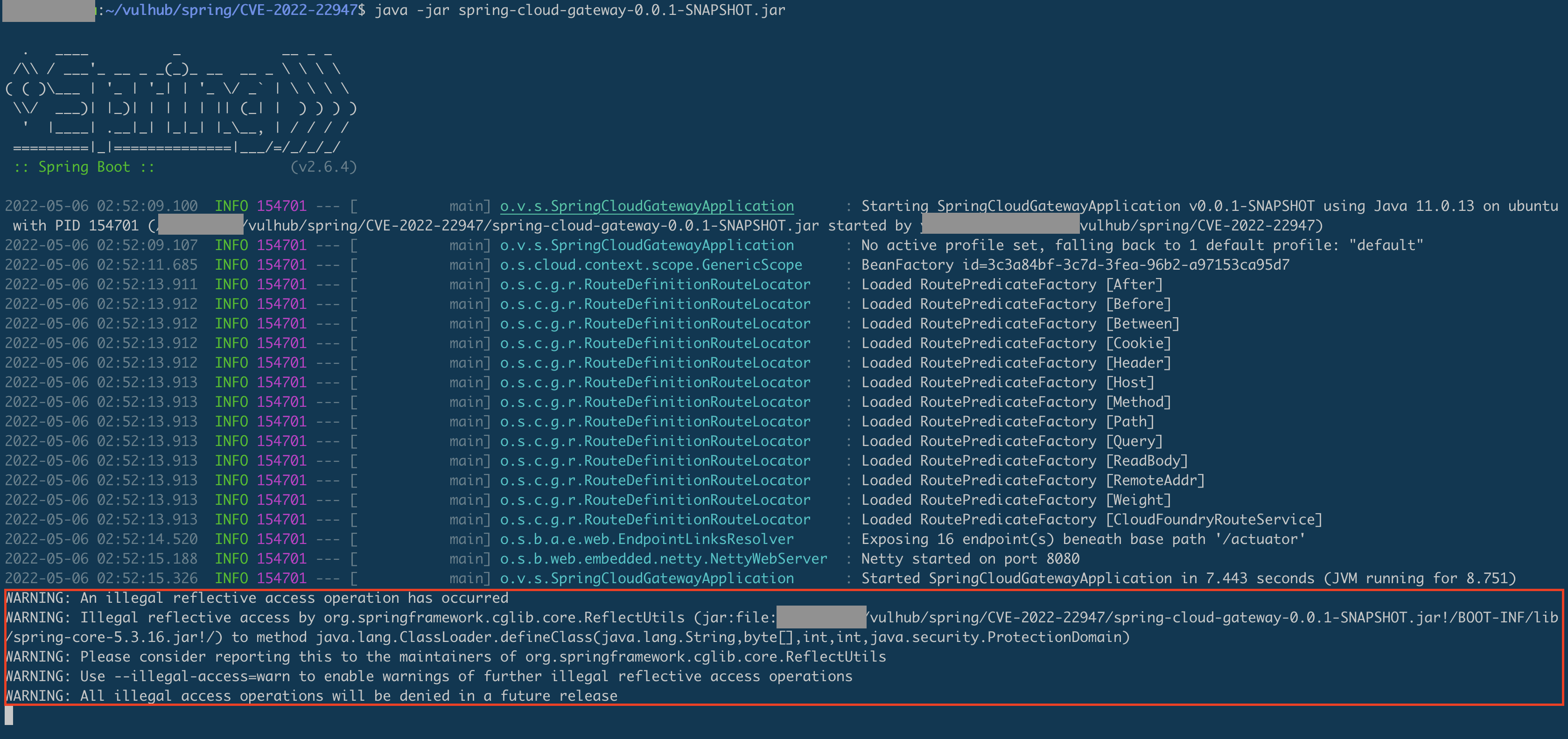This screenshot has width=1568, height=739.
Task: Click 'Use --illegal-access=warn' warning line
Action: pyautogui.click(x=428, y=676)
